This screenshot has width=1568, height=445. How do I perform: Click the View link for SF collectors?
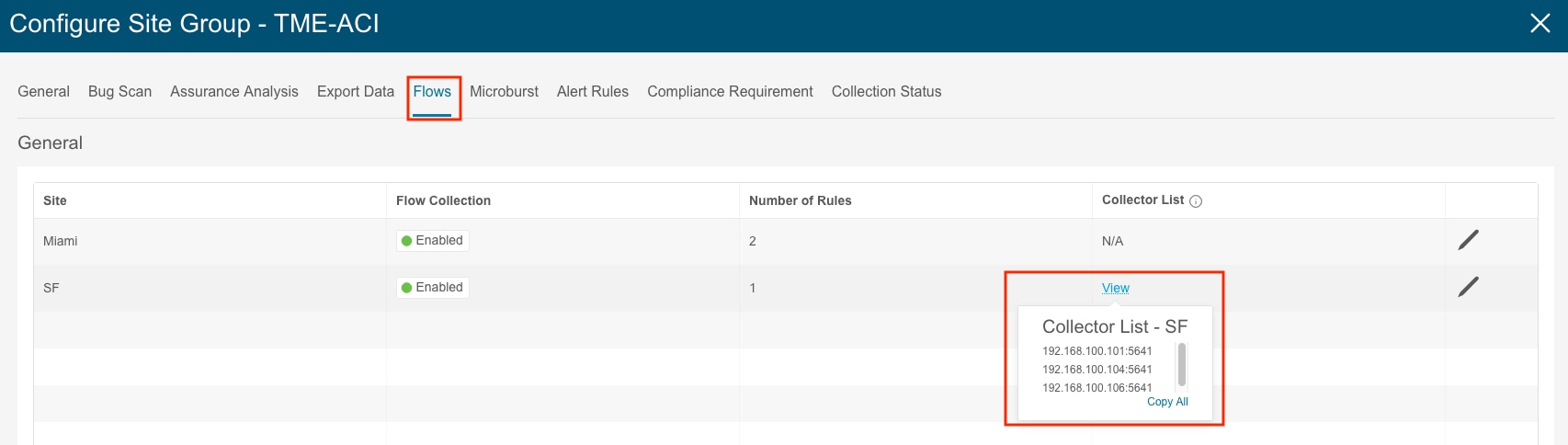click(x=1116, y=288)
